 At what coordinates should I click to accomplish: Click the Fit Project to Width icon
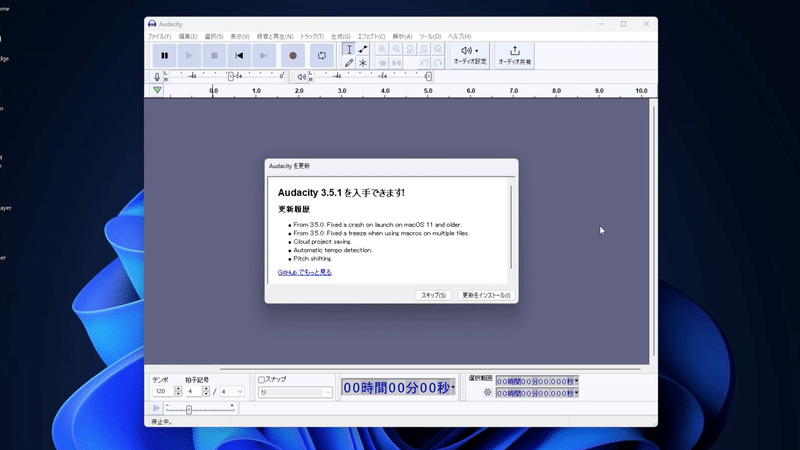point(424,49)
